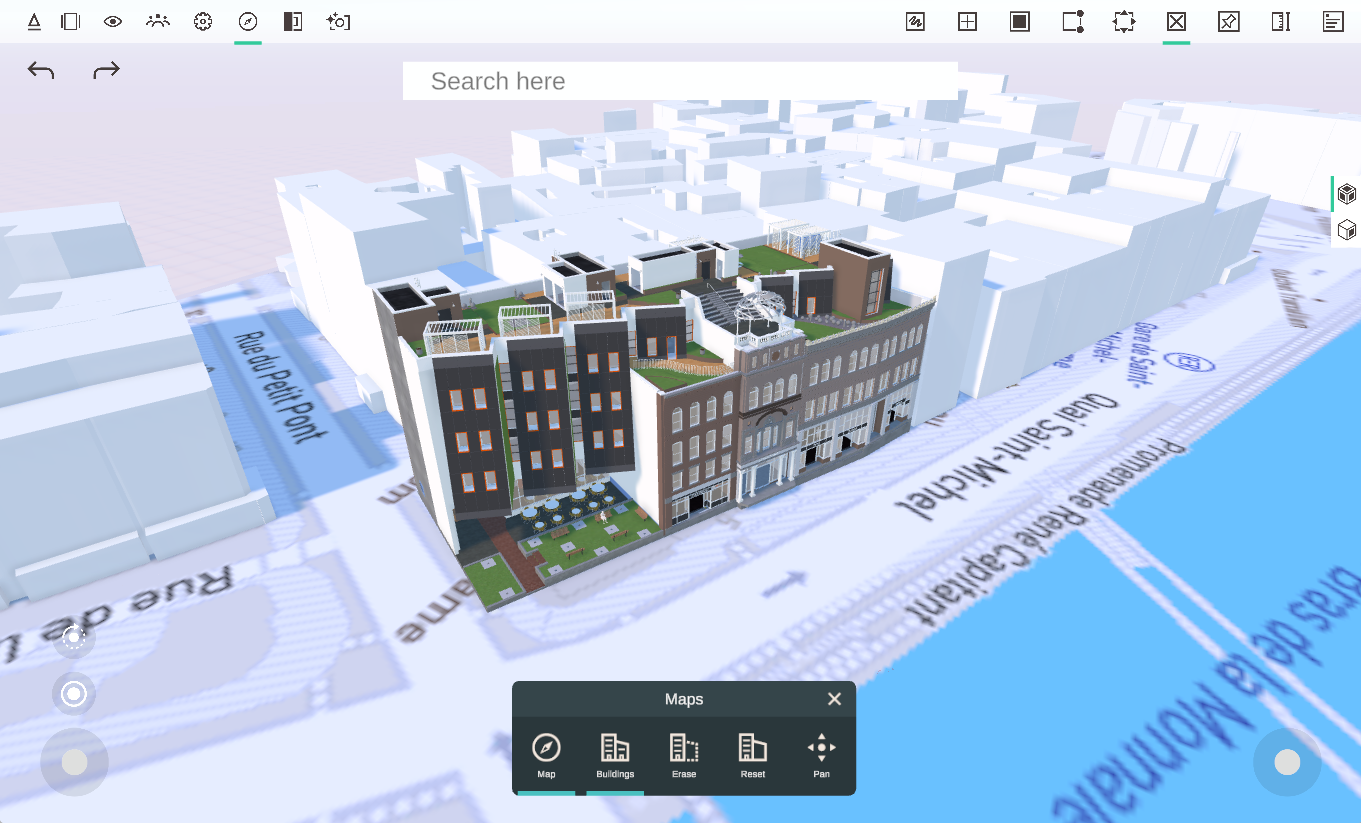Viewport: 1361px width, 823px height.
Task: Click the orbit rotate control
Action: point(74,637)
